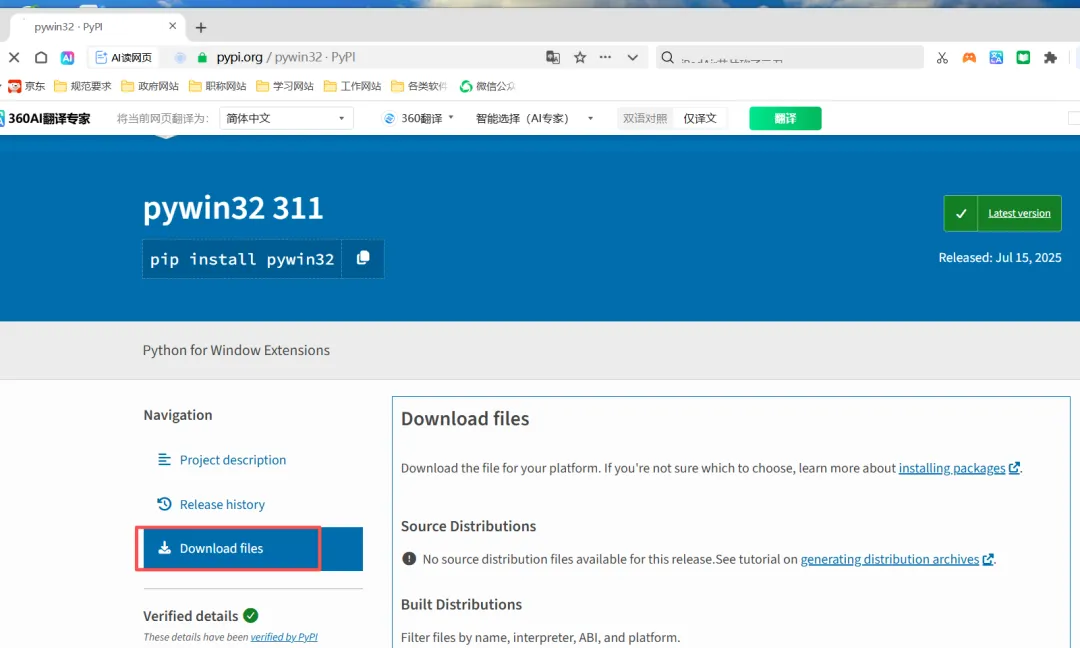Follow the verified by PyPI link
This screenshot has width=1080, height=648.
[x=284, y=637]
